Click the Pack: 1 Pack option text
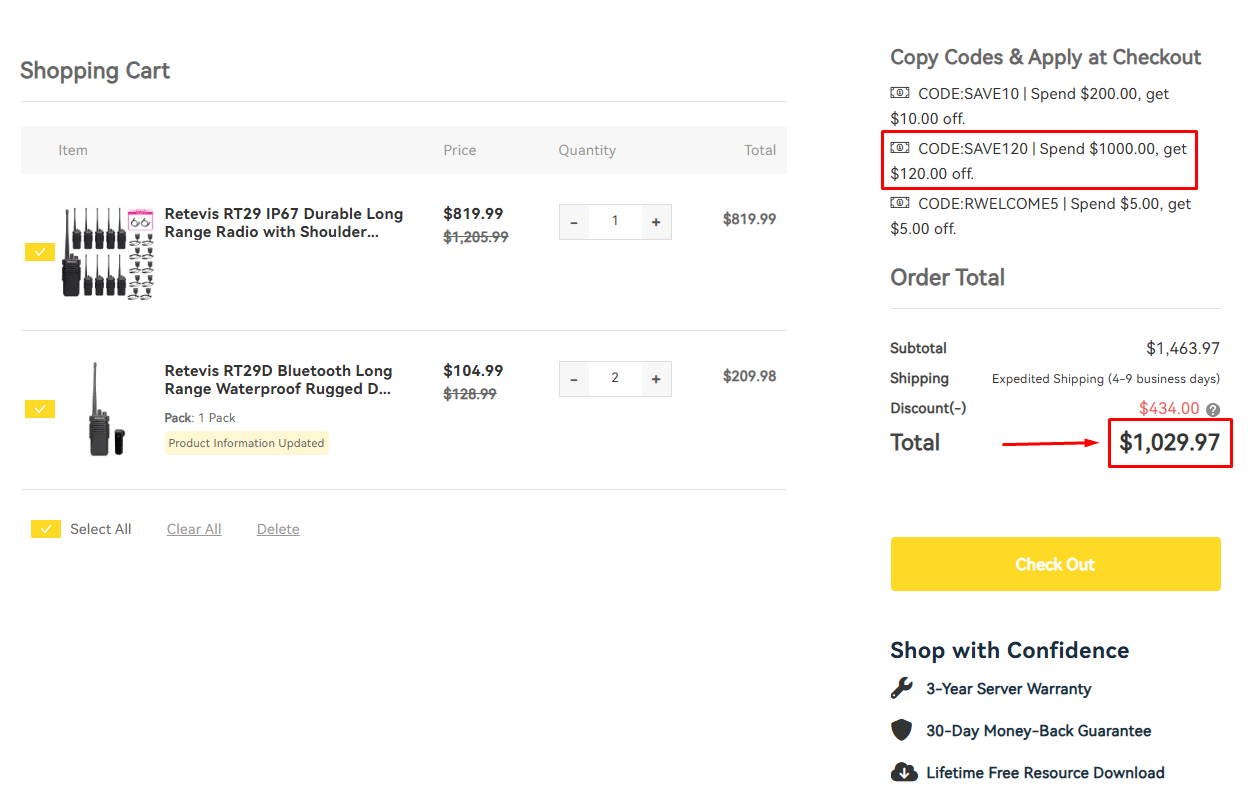The width and height of the screenshot is (1257, 794). coord(200,418)
